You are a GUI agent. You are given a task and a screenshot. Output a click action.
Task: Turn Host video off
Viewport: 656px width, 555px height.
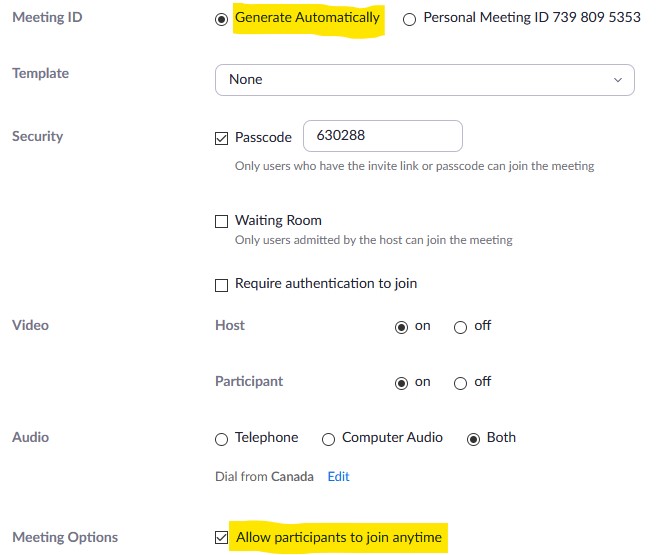pos(460,327)
